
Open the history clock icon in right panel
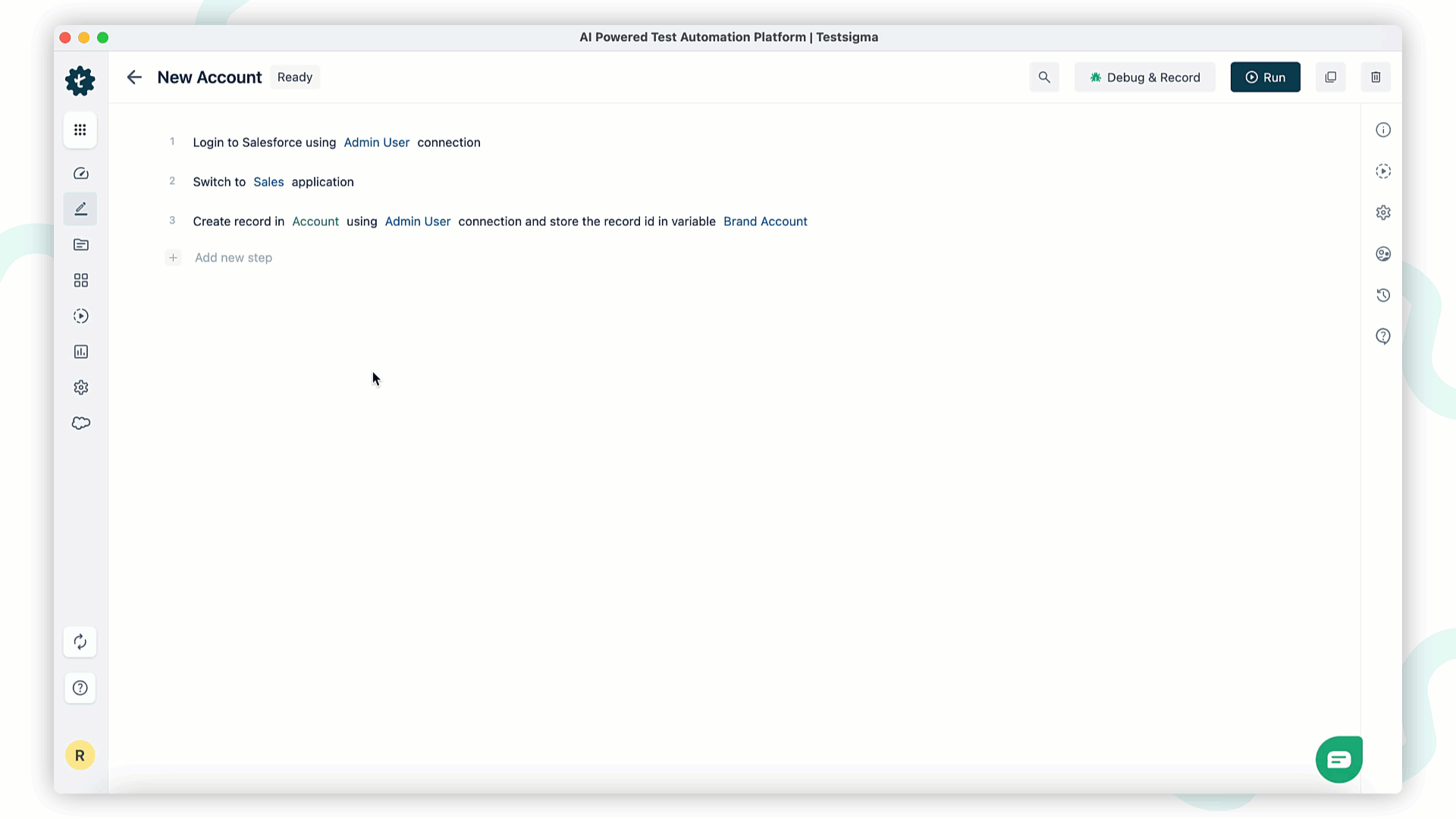(1383, 296)
